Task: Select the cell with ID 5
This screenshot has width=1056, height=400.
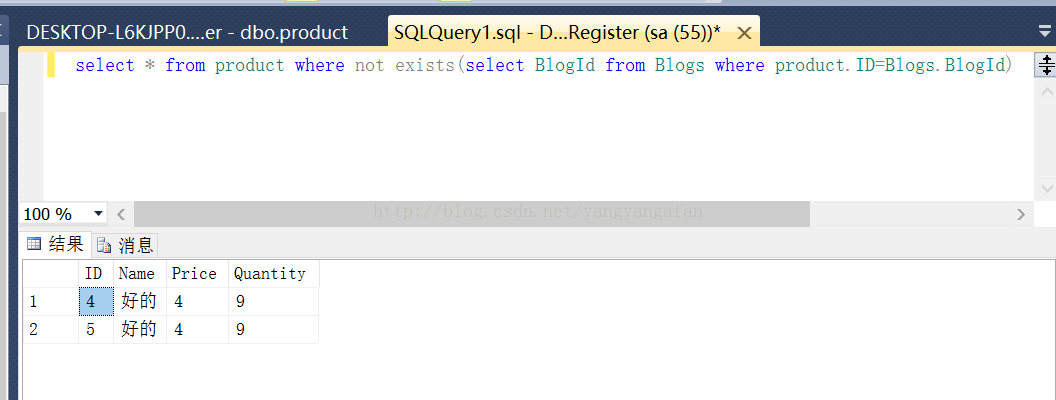Action: coord(96,329)
